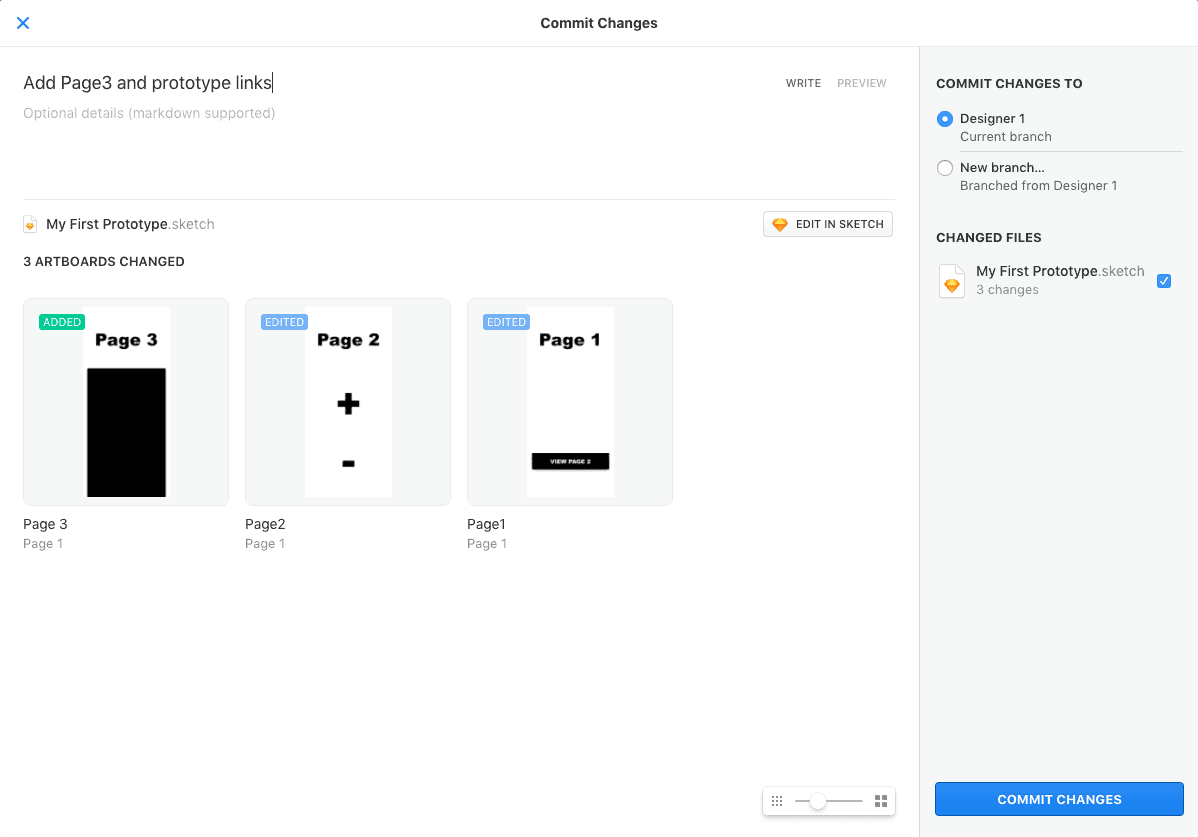Click the blue X icon to dismiss commit dialog

pyautogui.click(x=22, y=22)
